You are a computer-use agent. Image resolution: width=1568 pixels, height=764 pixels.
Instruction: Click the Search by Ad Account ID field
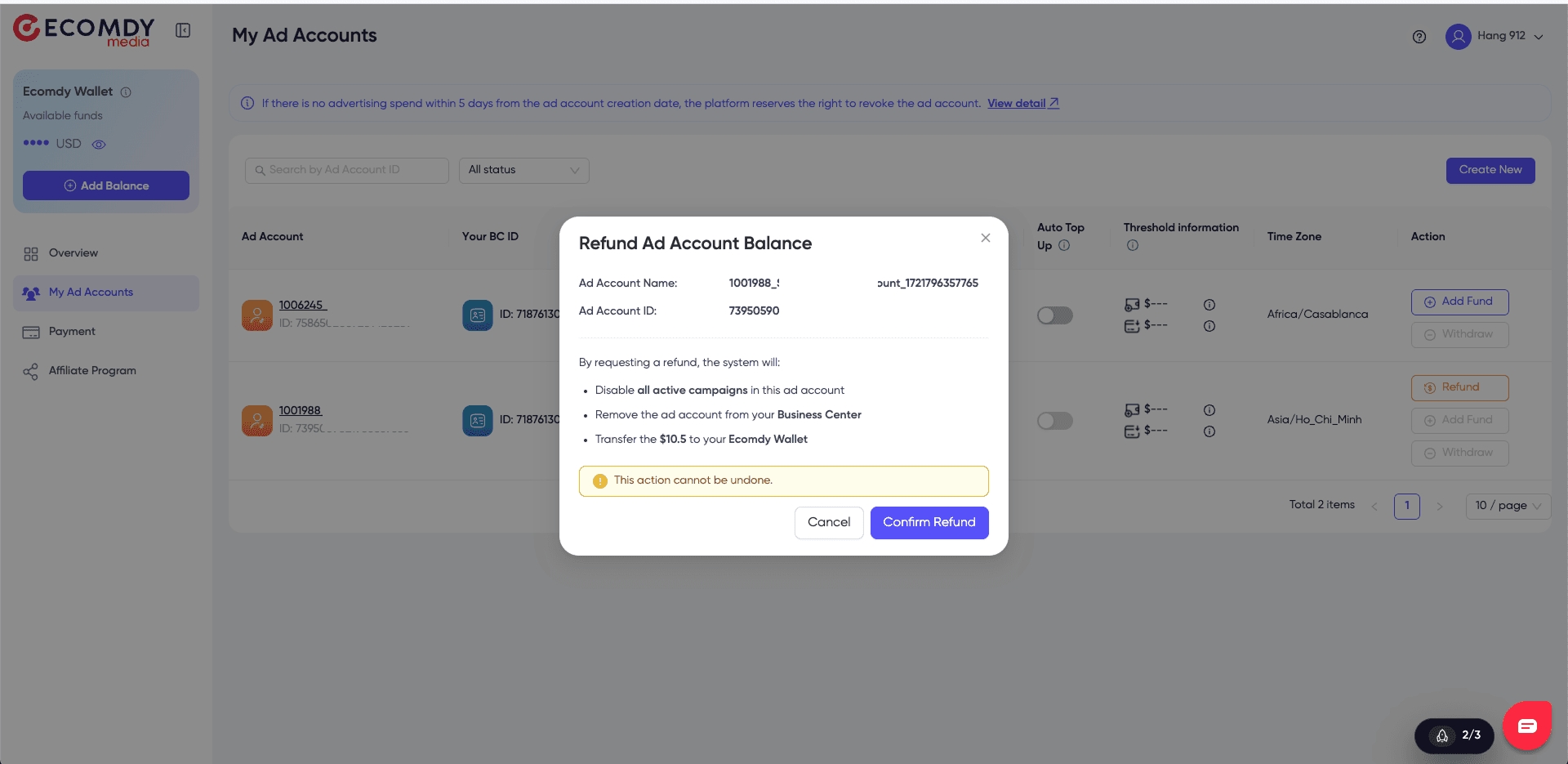click(346, 170)
